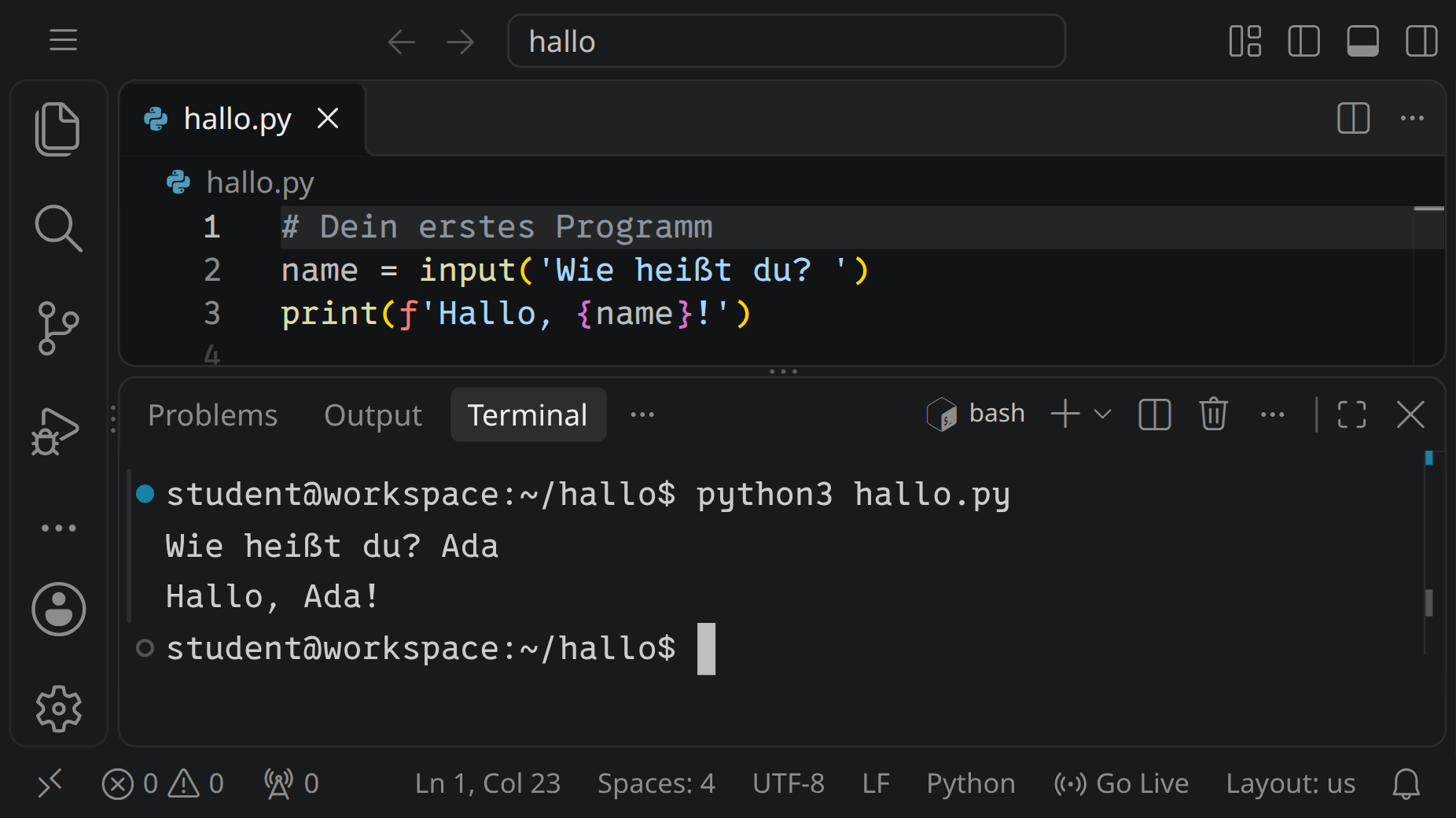Open the application hamburger menu

click(63, 40)
